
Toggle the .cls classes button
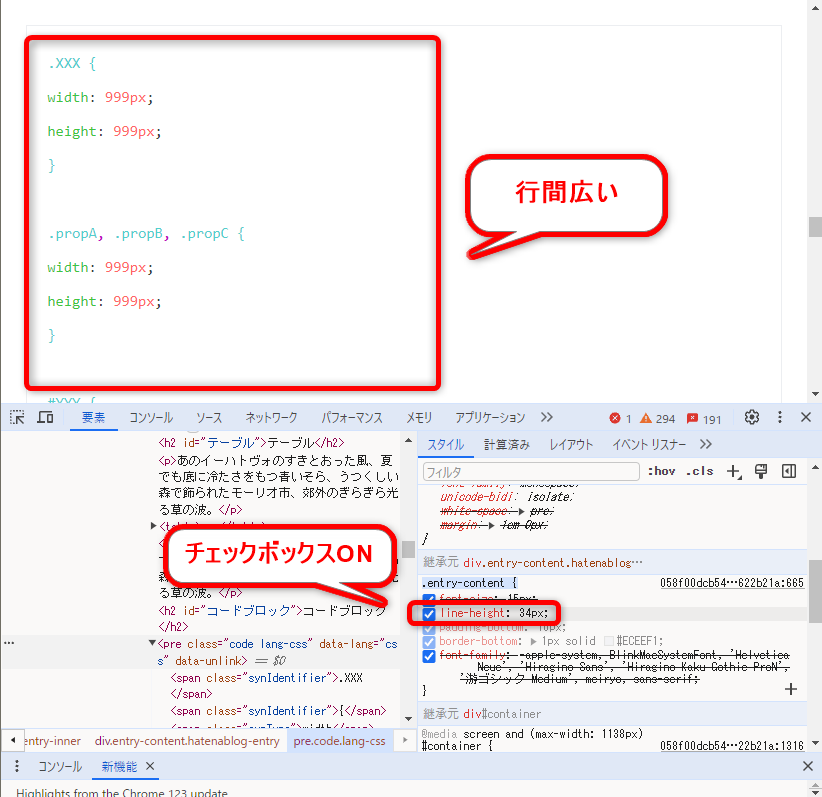point(699,471)
